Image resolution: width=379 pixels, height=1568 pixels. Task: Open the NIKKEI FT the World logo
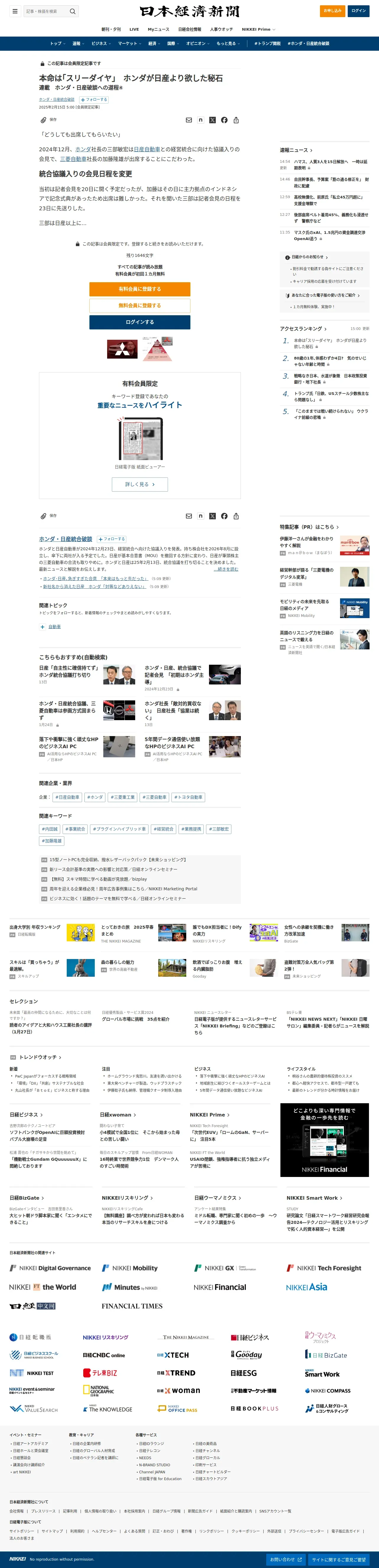coord(43,1287)
